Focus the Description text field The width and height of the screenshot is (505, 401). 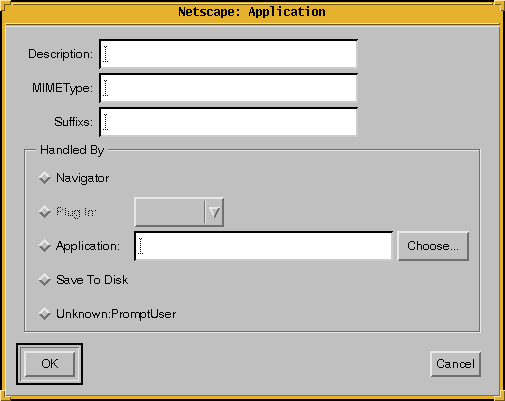click(x=228, y=54)
